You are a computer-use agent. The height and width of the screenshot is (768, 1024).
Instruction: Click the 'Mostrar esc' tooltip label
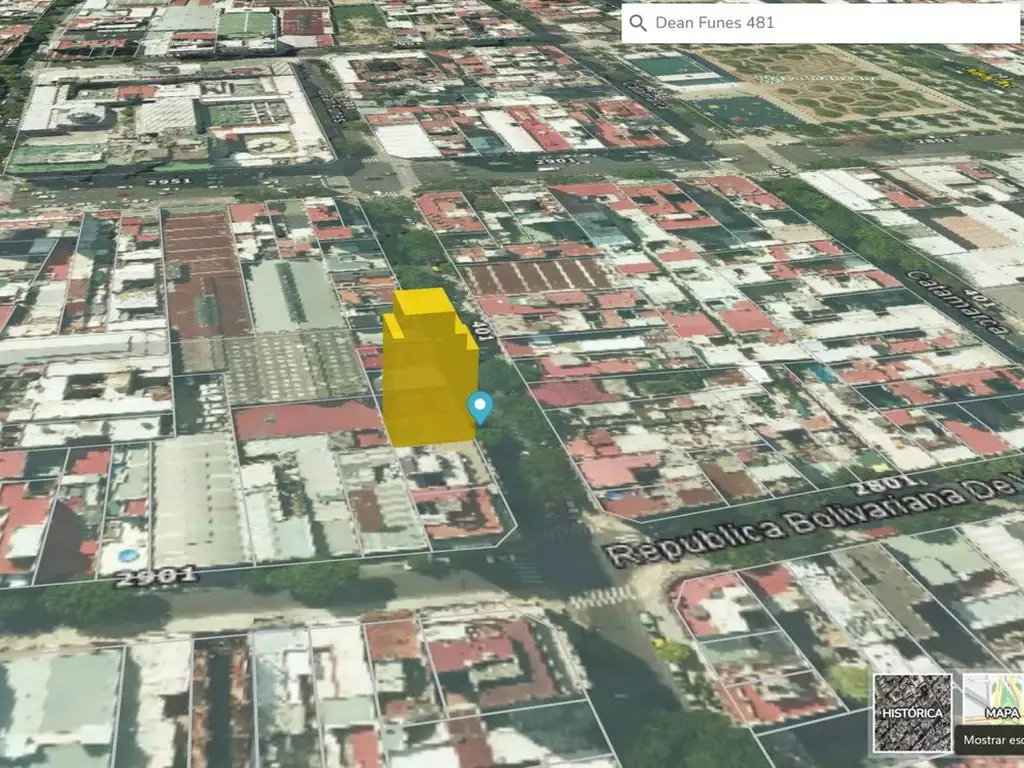(988, 743)
